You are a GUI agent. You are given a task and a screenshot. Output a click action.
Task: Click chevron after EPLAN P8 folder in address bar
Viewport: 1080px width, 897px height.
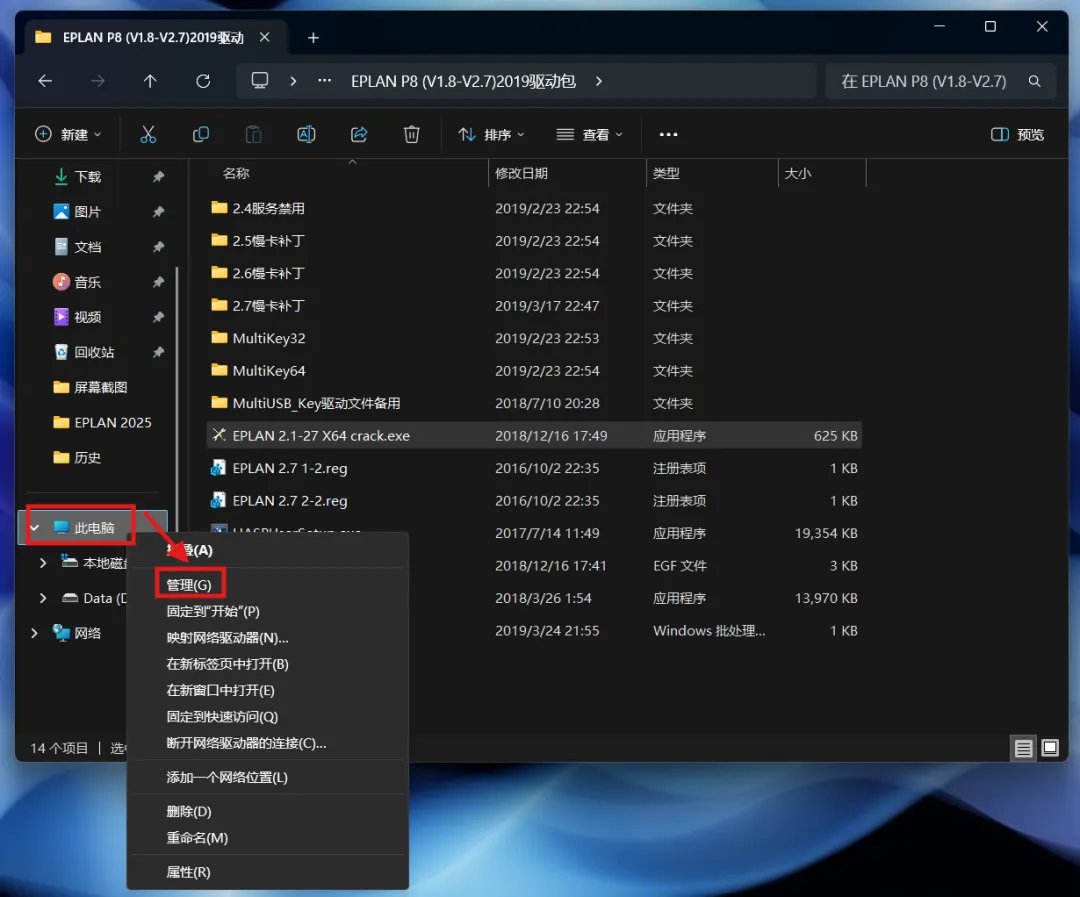click(599, 81)
